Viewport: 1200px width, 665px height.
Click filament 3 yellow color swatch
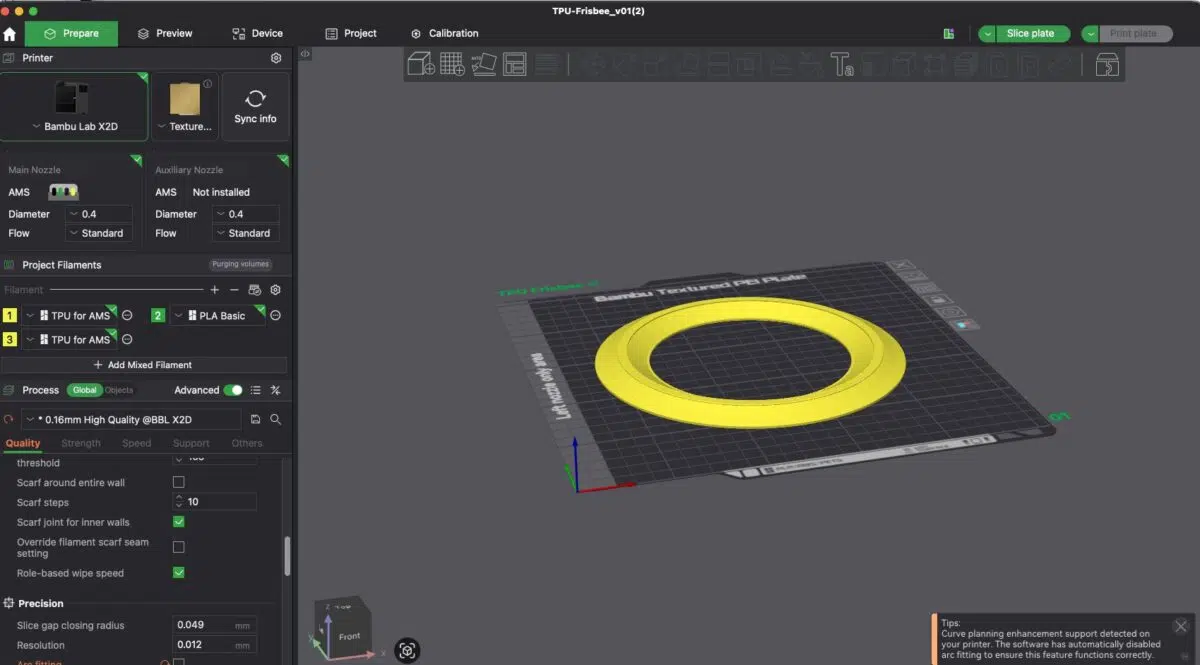click(x=10, y=340)
